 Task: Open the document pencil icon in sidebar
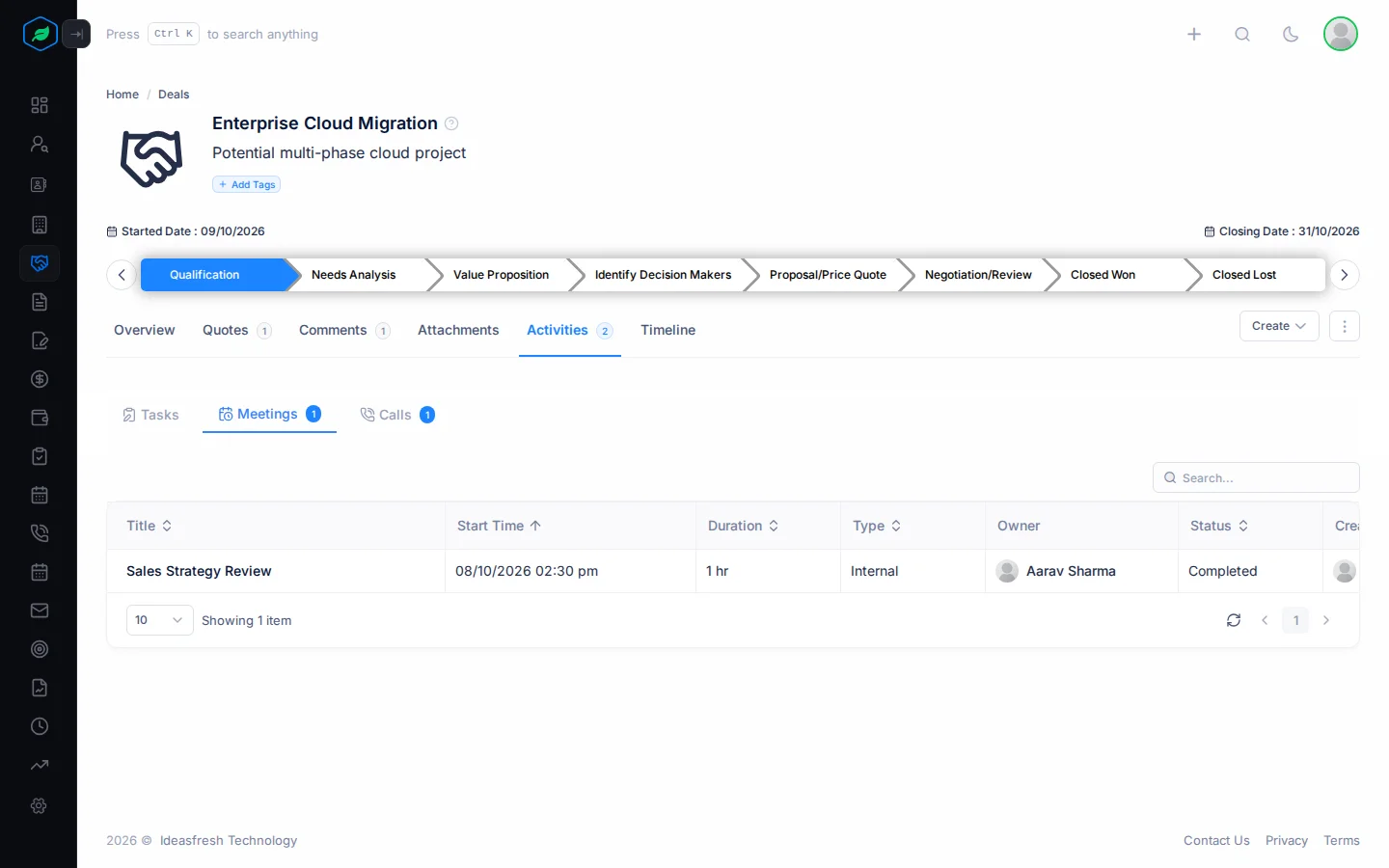coord(40,340)
